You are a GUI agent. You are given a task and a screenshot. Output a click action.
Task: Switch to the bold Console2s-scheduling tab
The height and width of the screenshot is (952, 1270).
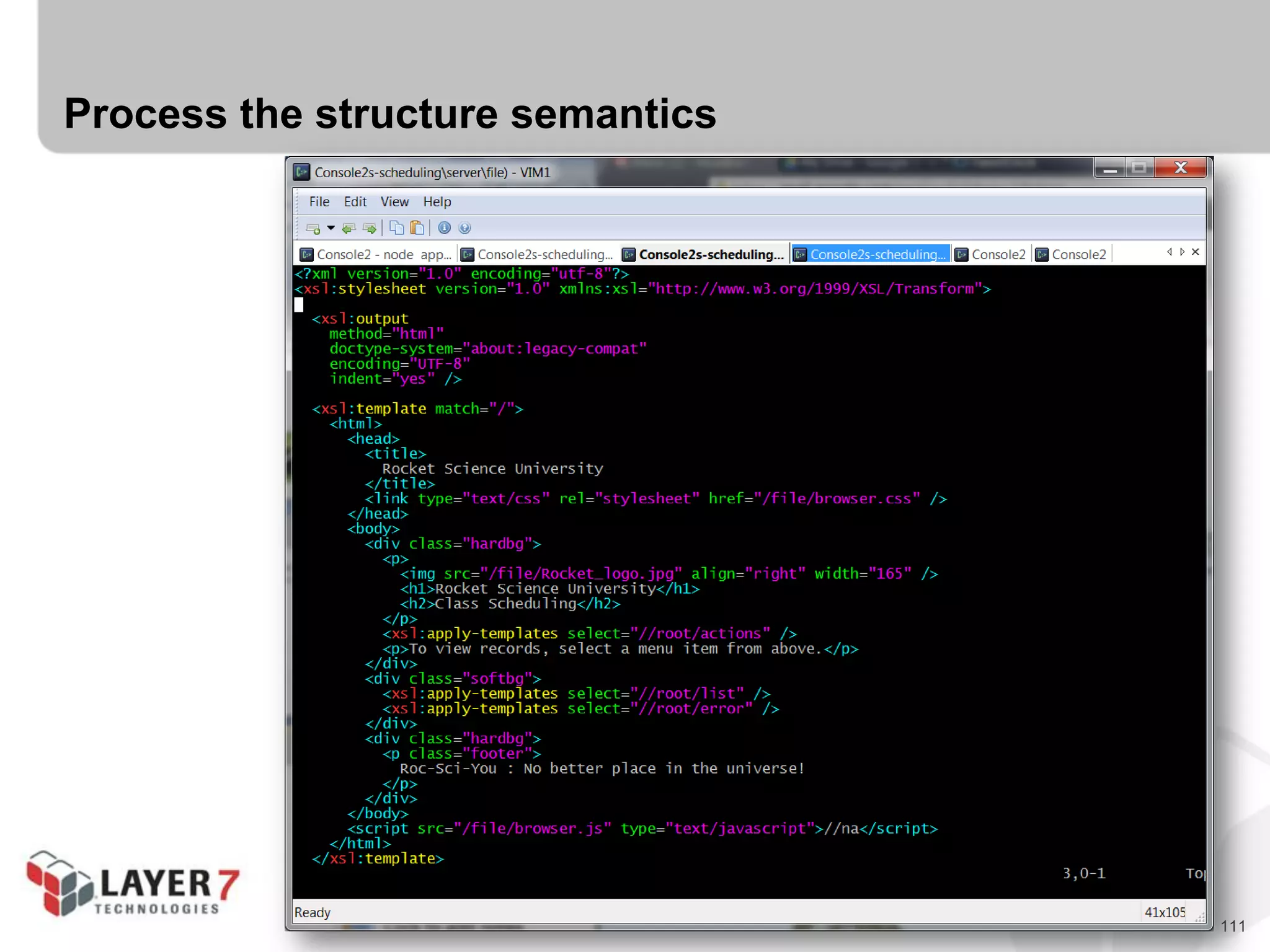[x=703, y=255]
